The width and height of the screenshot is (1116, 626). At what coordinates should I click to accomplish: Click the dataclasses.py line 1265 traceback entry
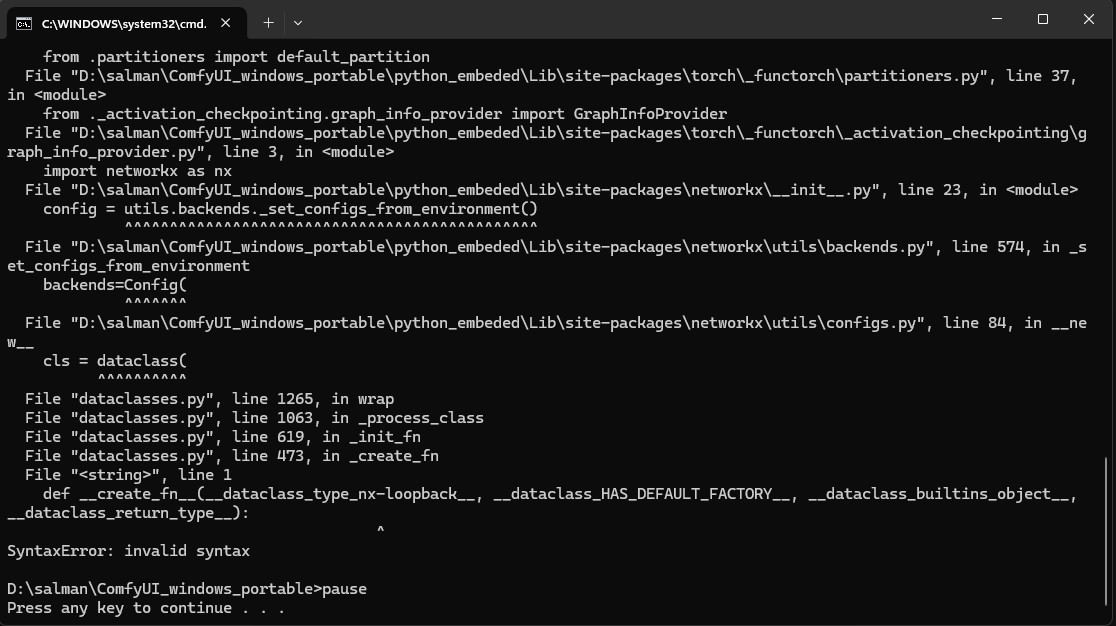click(x=210, y=399)
